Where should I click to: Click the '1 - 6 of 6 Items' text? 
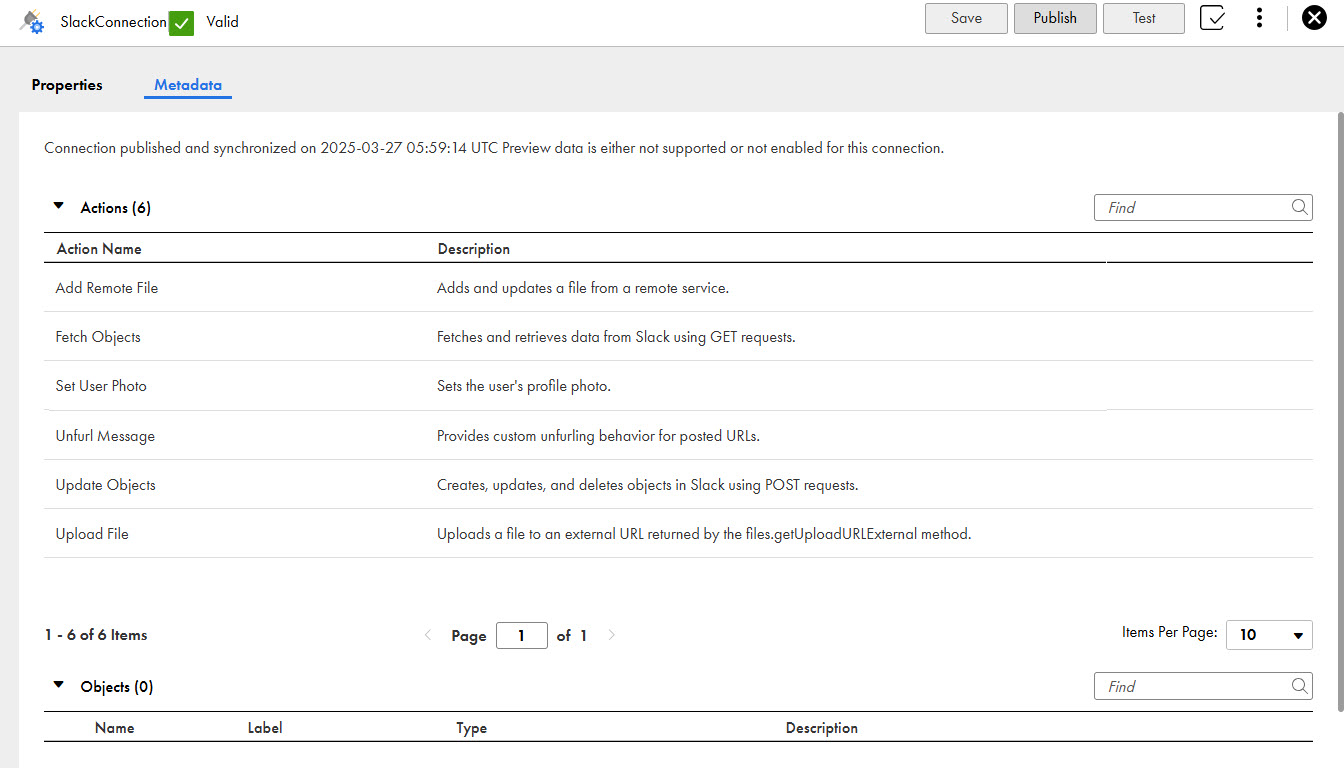[96, 635]
